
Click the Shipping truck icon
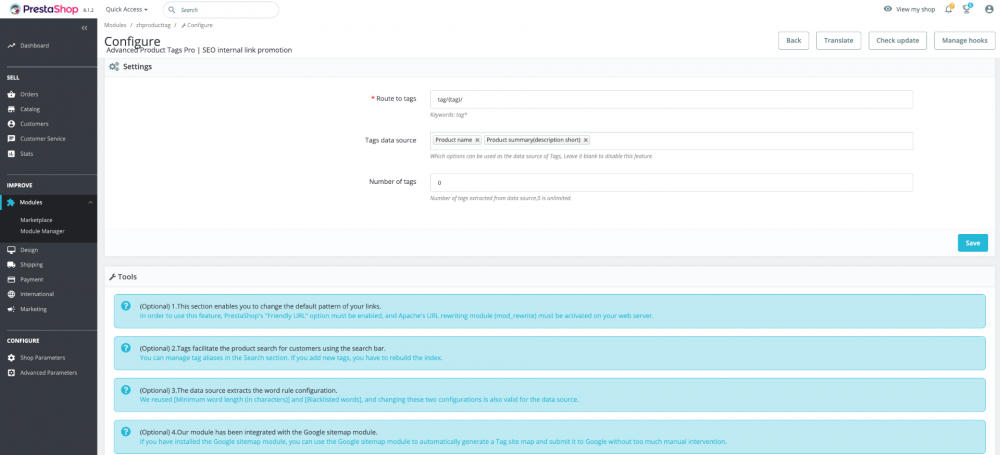[11, 265]
